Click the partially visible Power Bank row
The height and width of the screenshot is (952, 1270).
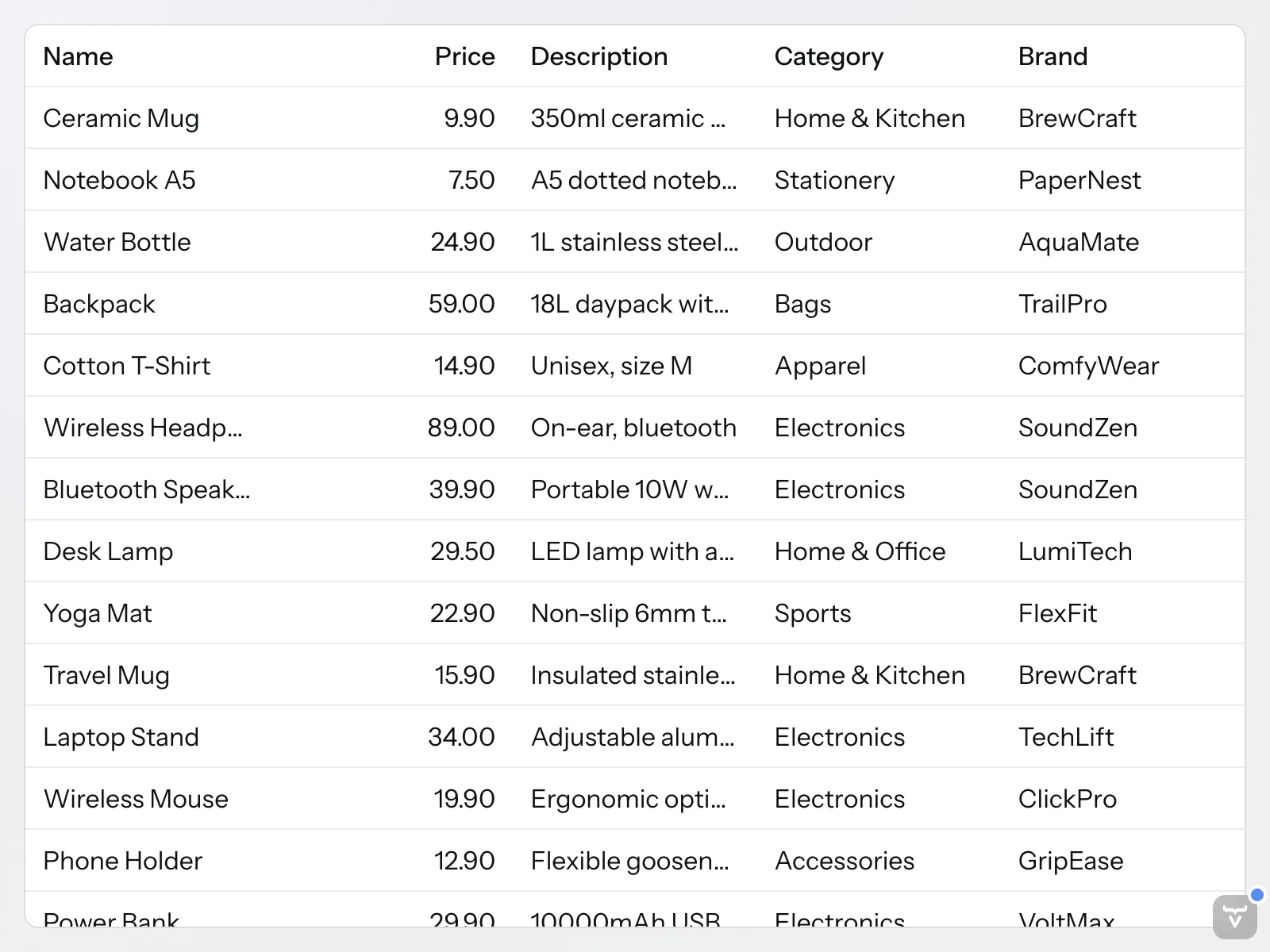[x=111, y=919]
